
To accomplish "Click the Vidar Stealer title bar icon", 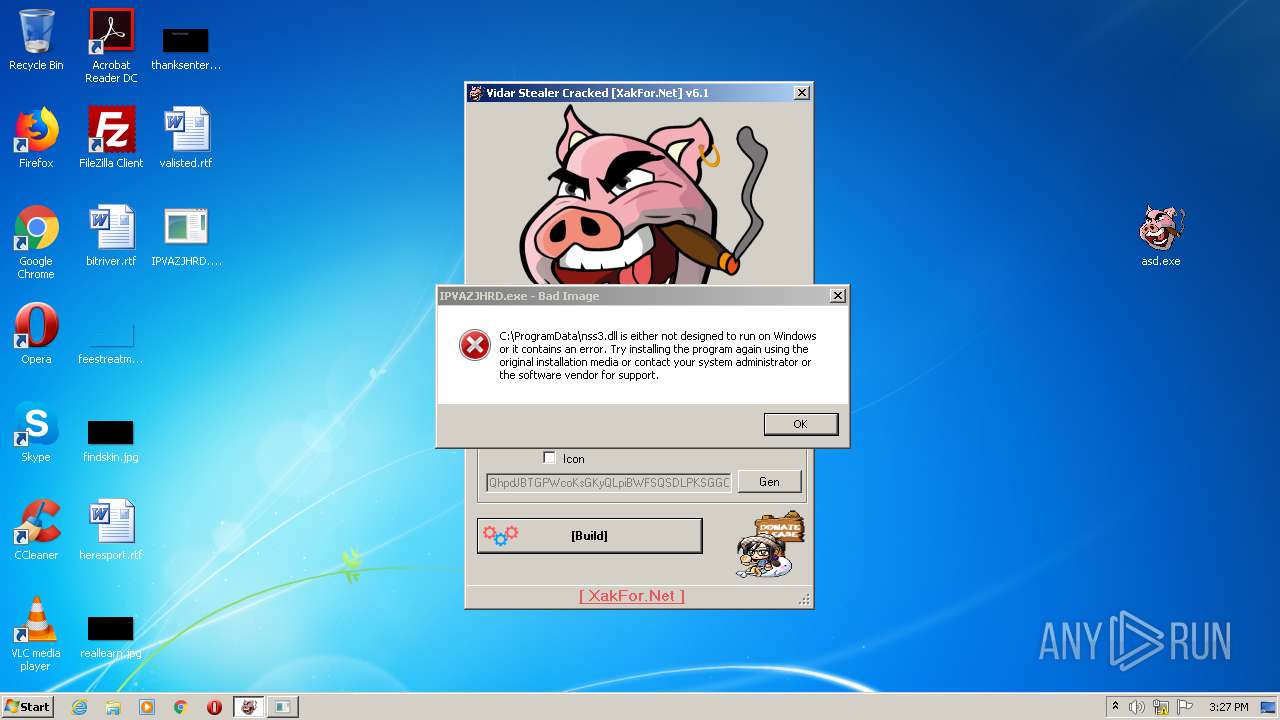I will [x=476, y=93].
